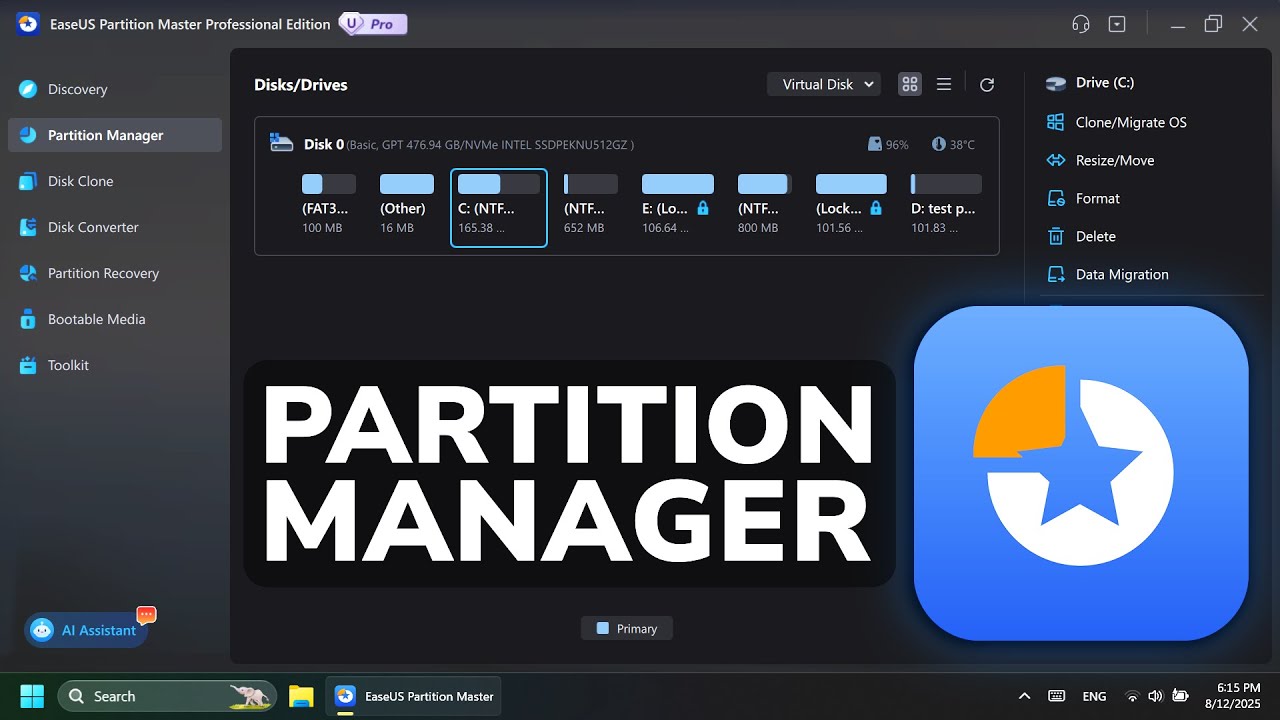Click the ENG language indicator
This screenshot has width=1280, height=720.
(1094, 696)
